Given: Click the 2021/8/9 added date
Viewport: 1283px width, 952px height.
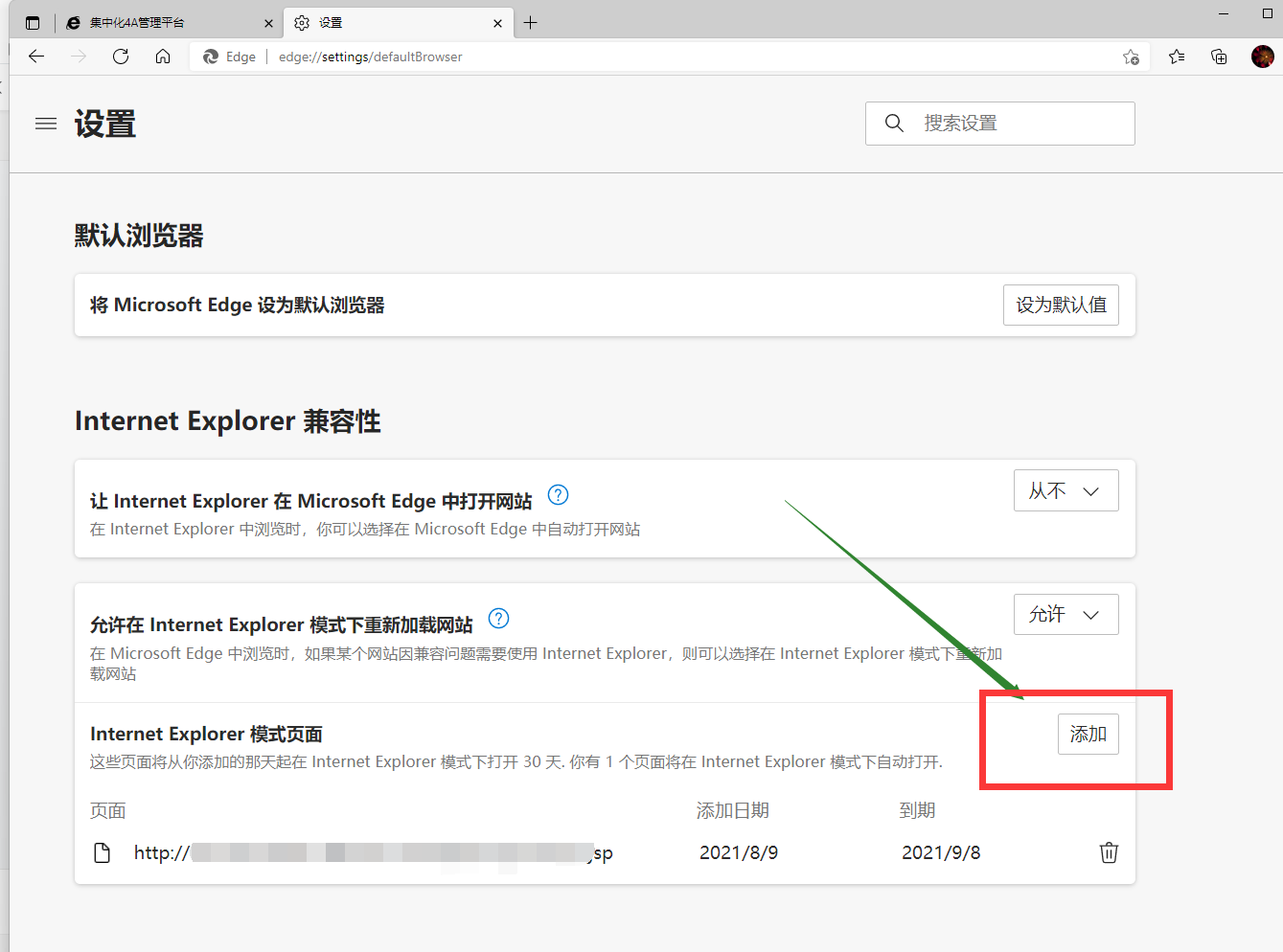Looking at the screenshot, I should 739,852.
